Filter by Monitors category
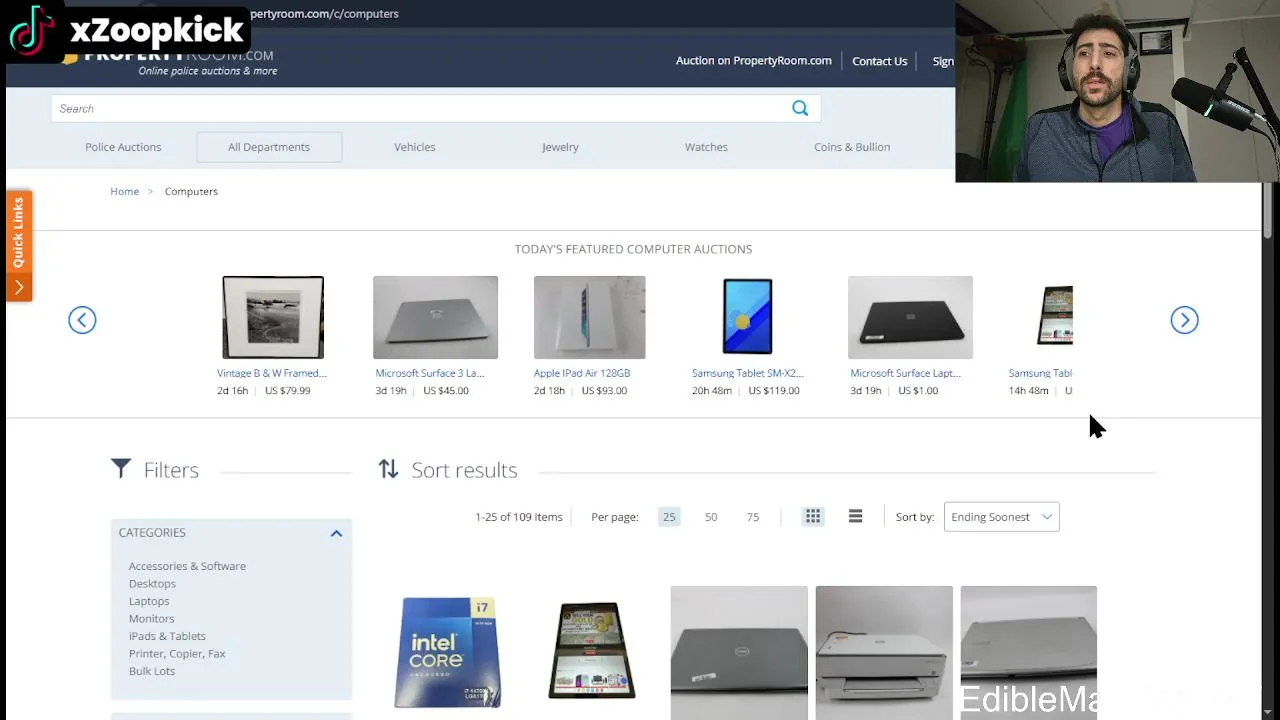1280x720 pixels. pos(151,619)
